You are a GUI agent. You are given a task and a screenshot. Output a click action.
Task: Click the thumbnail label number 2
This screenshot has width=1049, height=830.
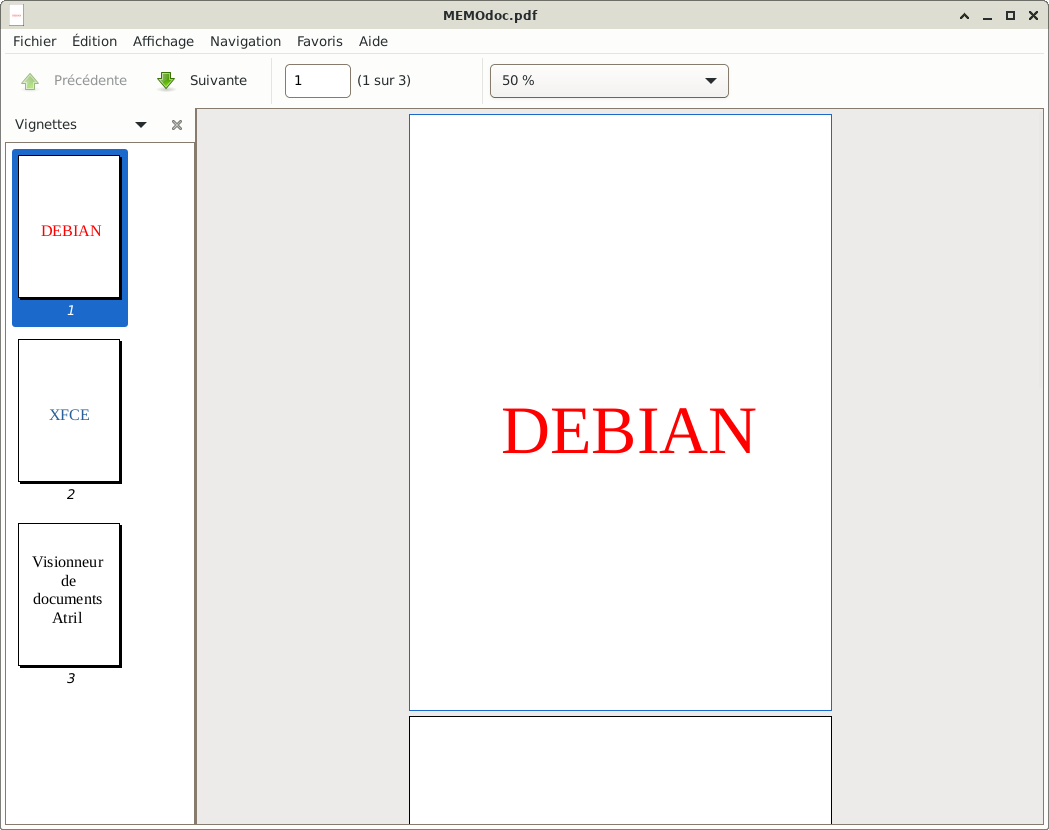coord(70,494)
